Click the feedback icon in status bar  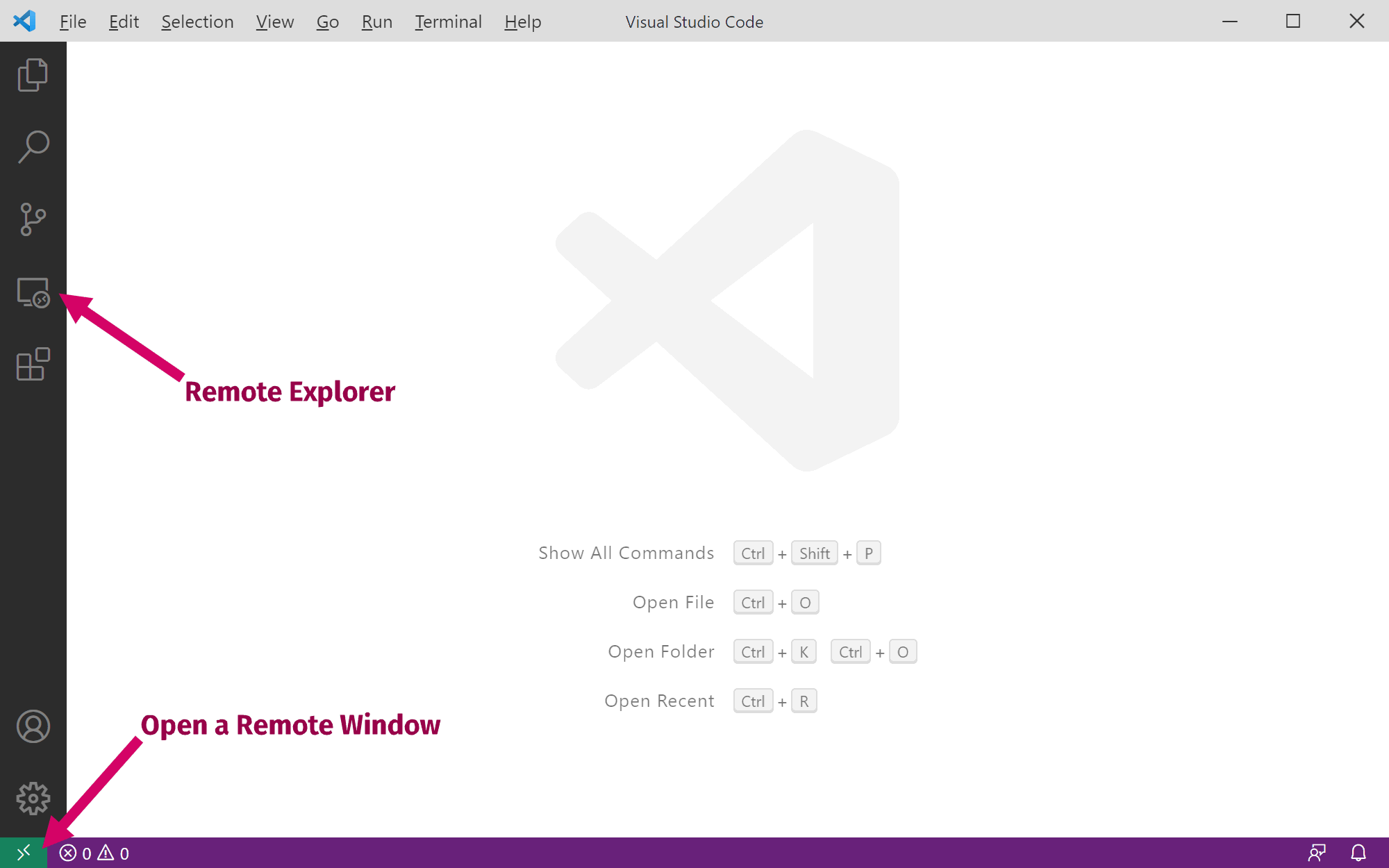click(1317, 853)
